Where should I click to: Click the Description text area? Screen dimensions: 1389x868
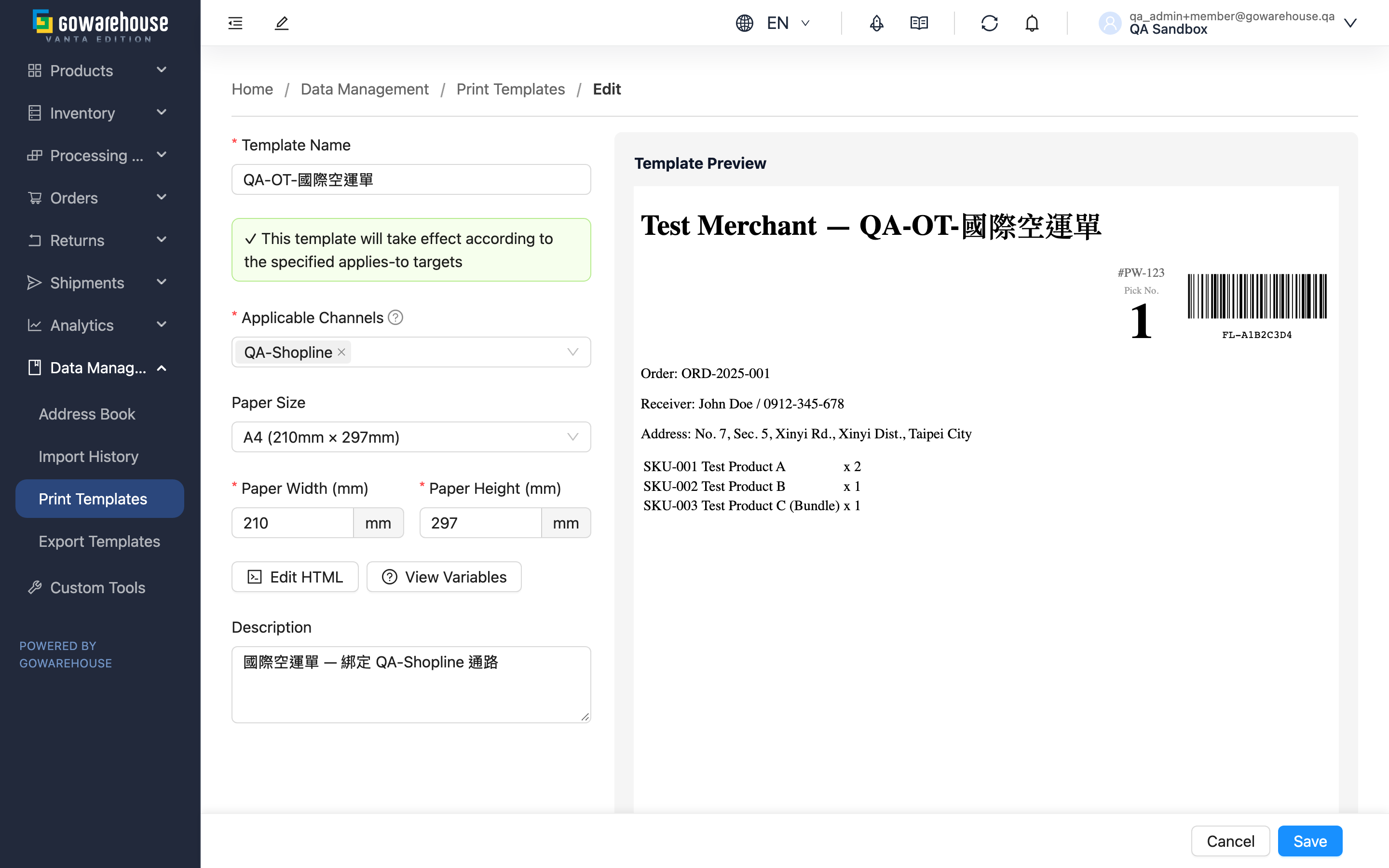point(411,684)
